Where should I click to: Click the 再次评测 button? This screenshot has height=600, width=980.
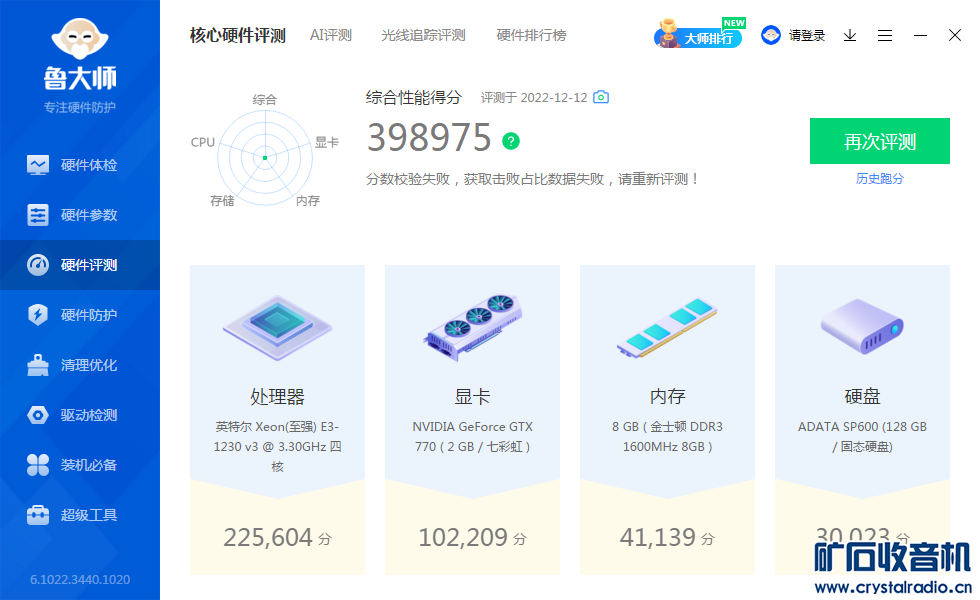[880, 141]
